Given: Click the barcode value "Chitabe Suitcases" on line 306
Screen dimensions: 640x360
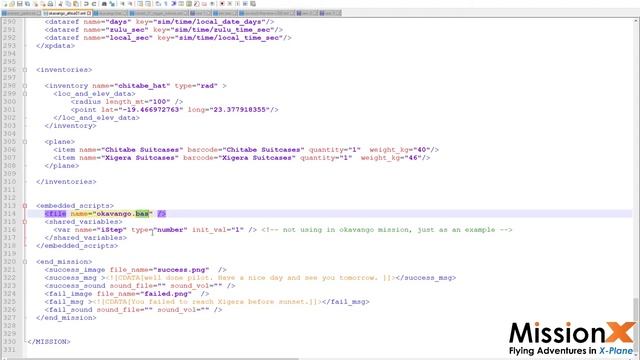Looking at the screenshot, I should [265, 150].
